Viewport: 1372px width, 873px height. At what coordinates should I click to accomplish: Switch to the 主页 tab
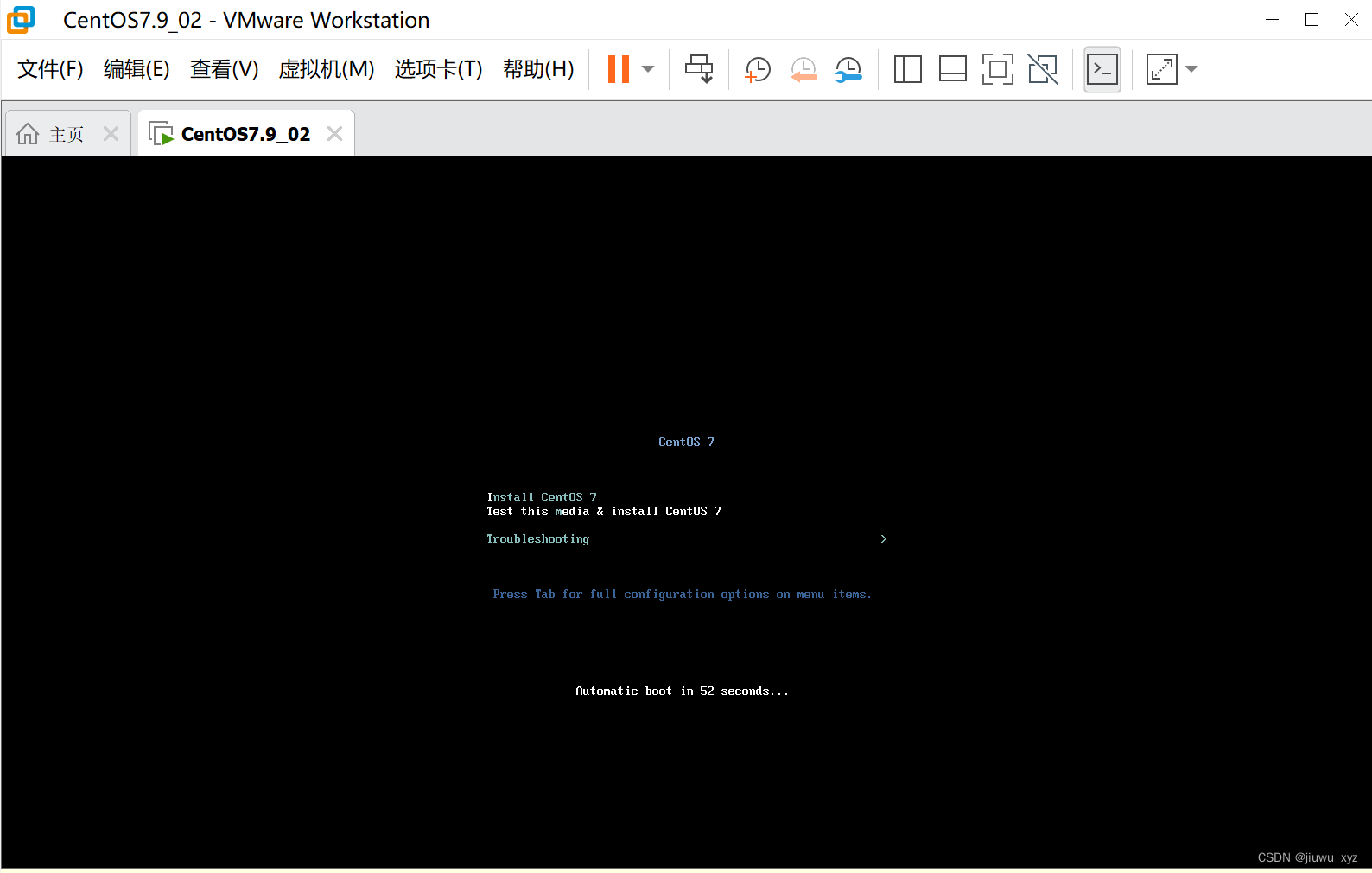(67, 134)
